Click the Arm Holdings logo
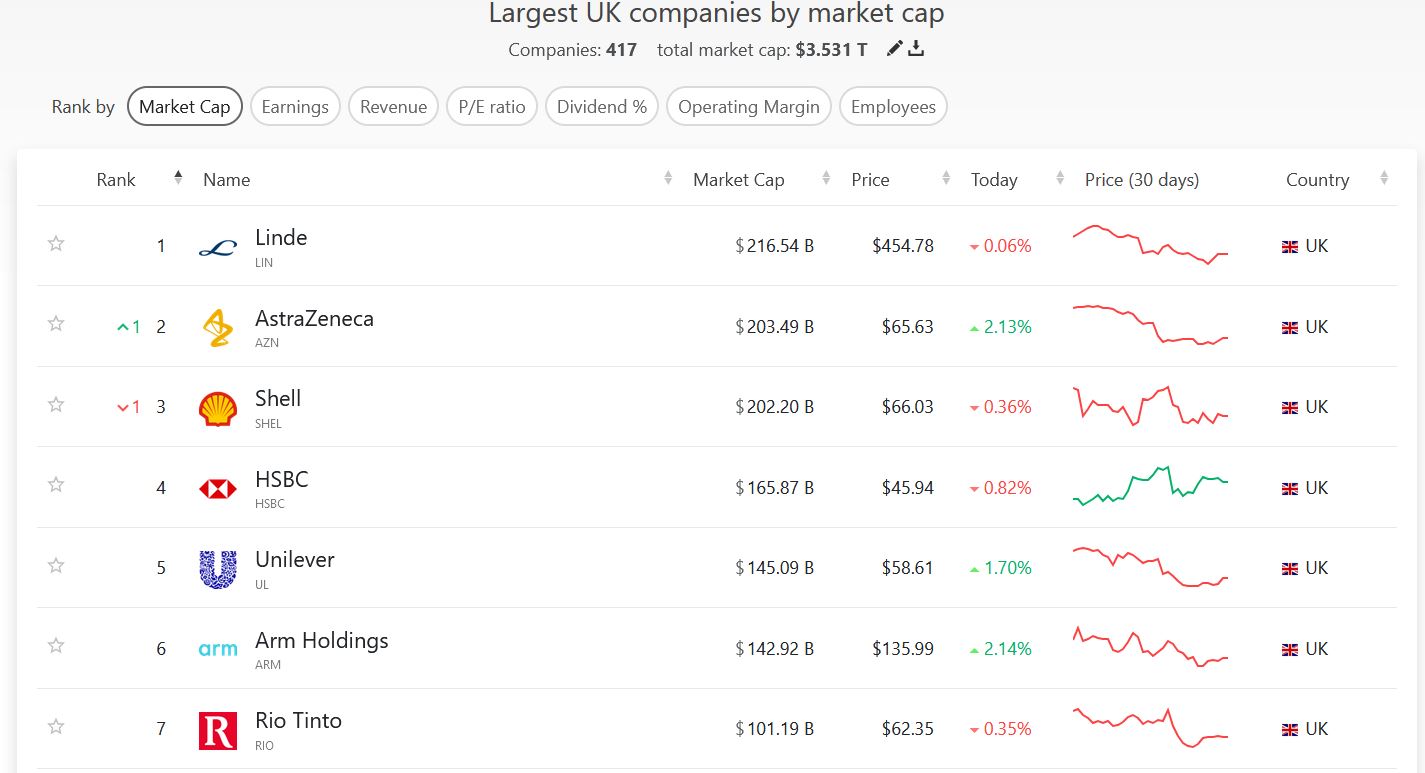The width and height of the screenshot is (1425, 773). pos(218,649)
